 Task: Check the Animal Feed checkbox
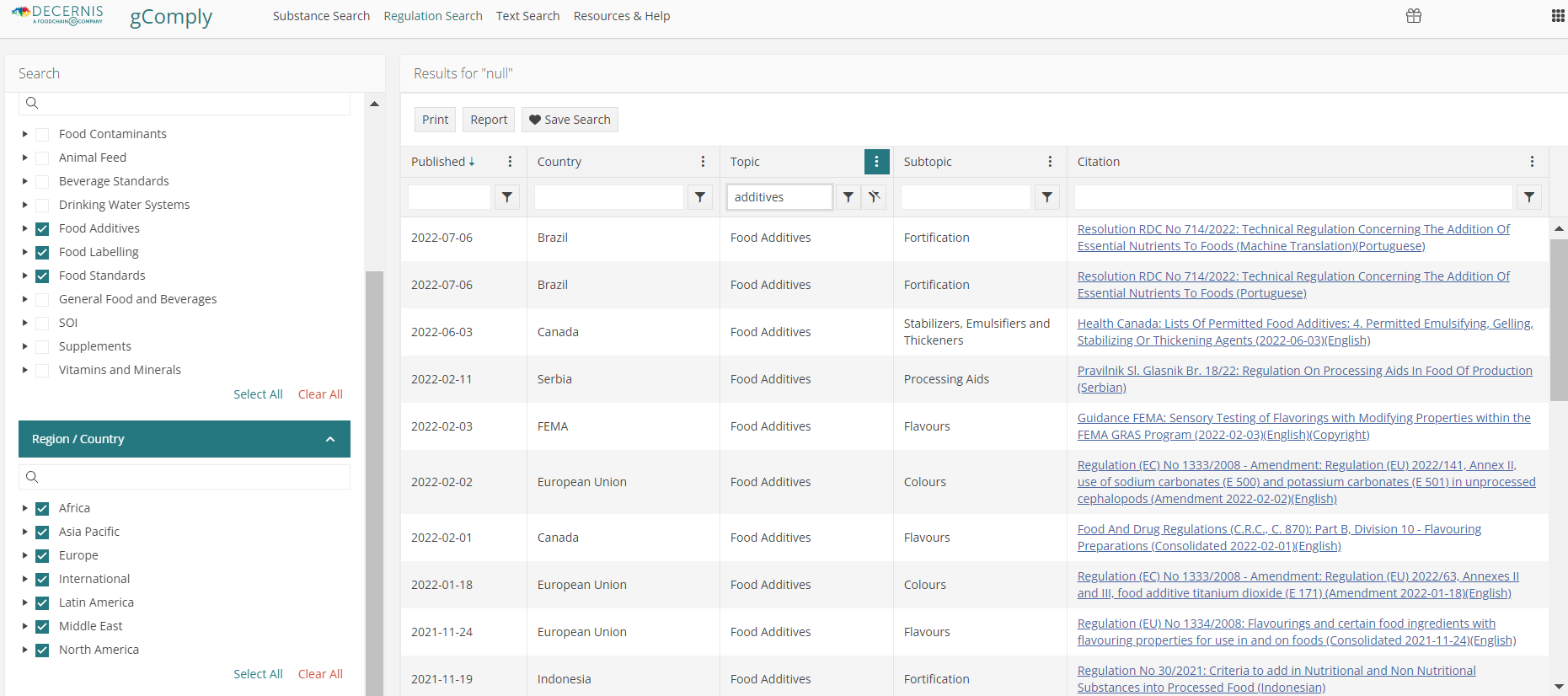tap(42, 158)
